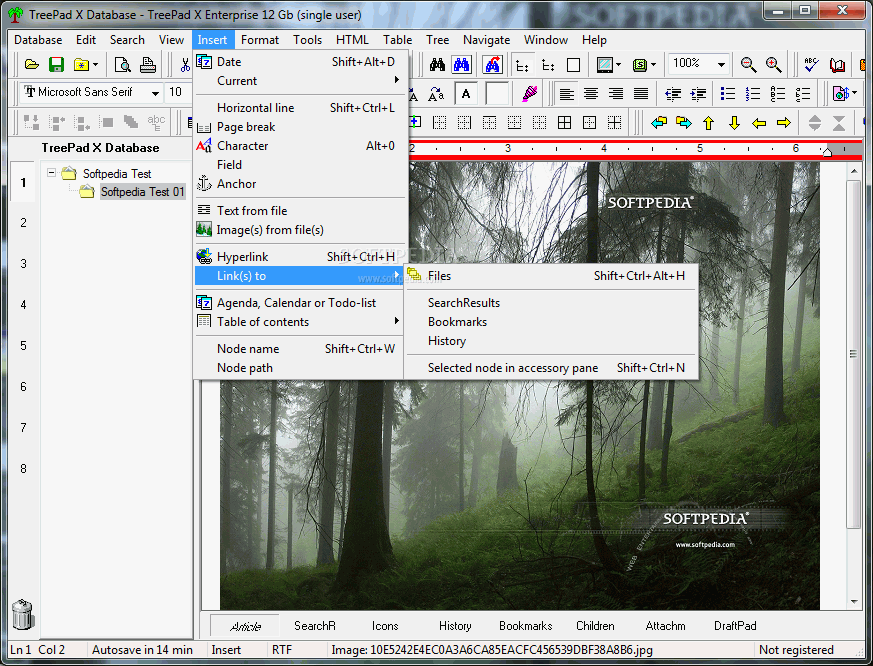Viewport: 873px width, 666px height.
Task: Apply uppercase lettered list formatting
Action: coord(778,94)
